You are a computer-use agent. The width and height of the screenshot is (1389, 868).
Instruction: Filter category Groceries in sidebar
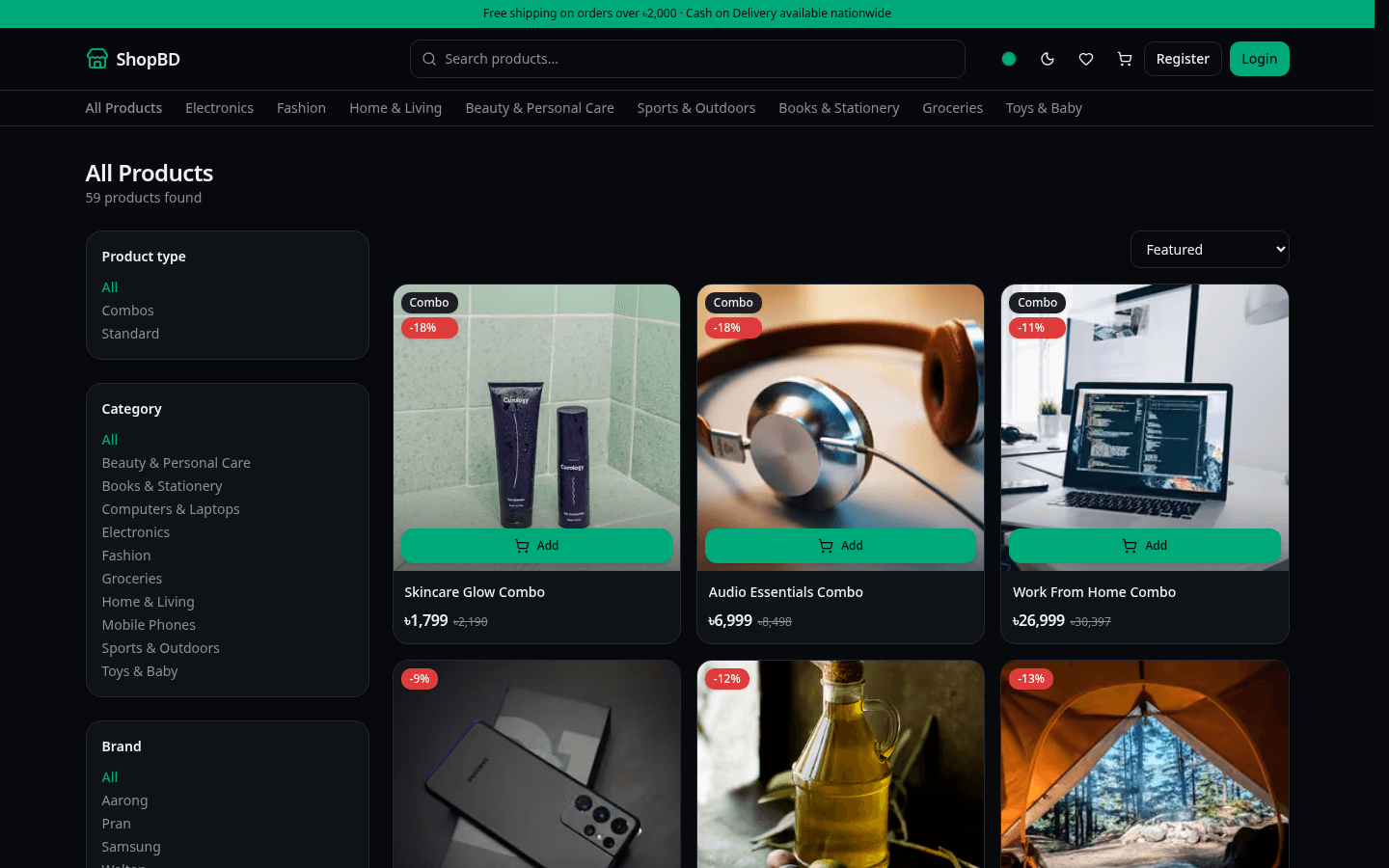132,579
